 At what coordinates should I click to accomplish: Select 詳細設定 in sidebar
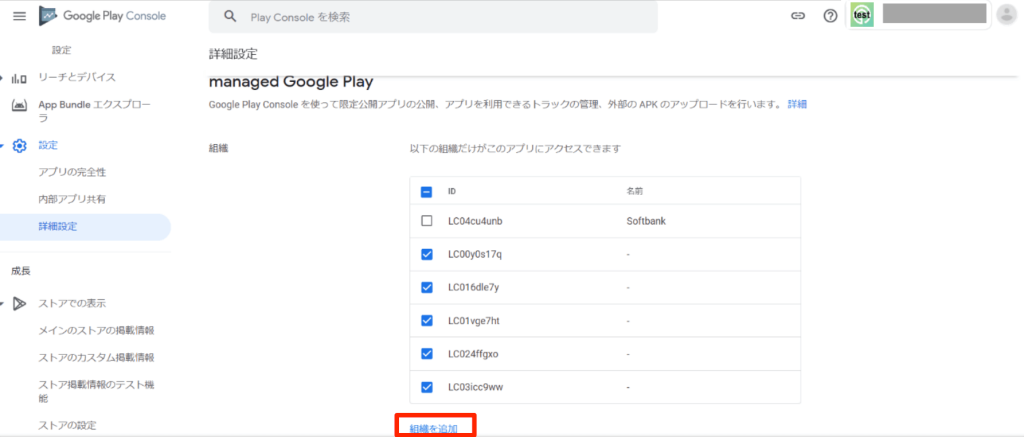[x=85, y=227]
